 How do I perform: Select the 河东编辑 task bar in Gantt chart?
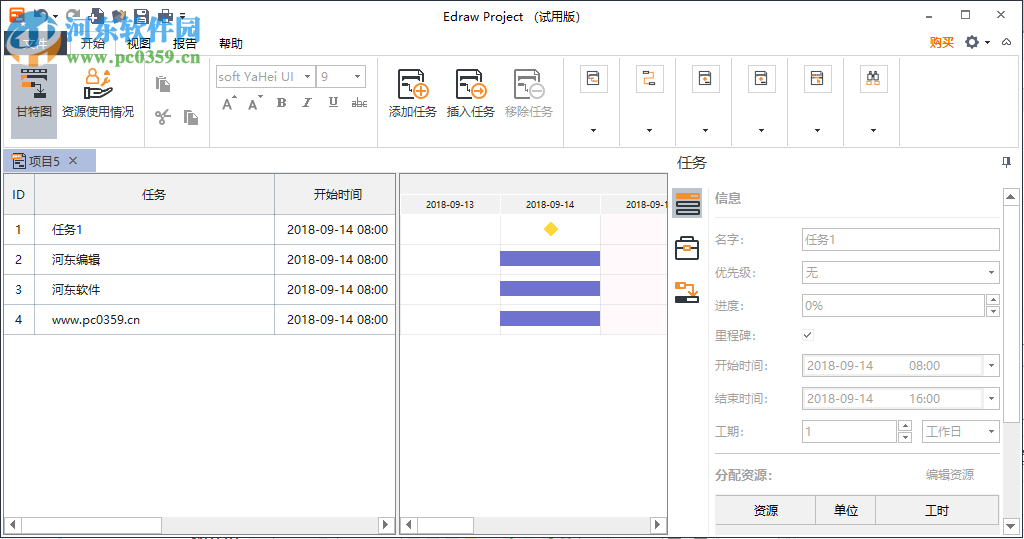click(x=550, y=259)
